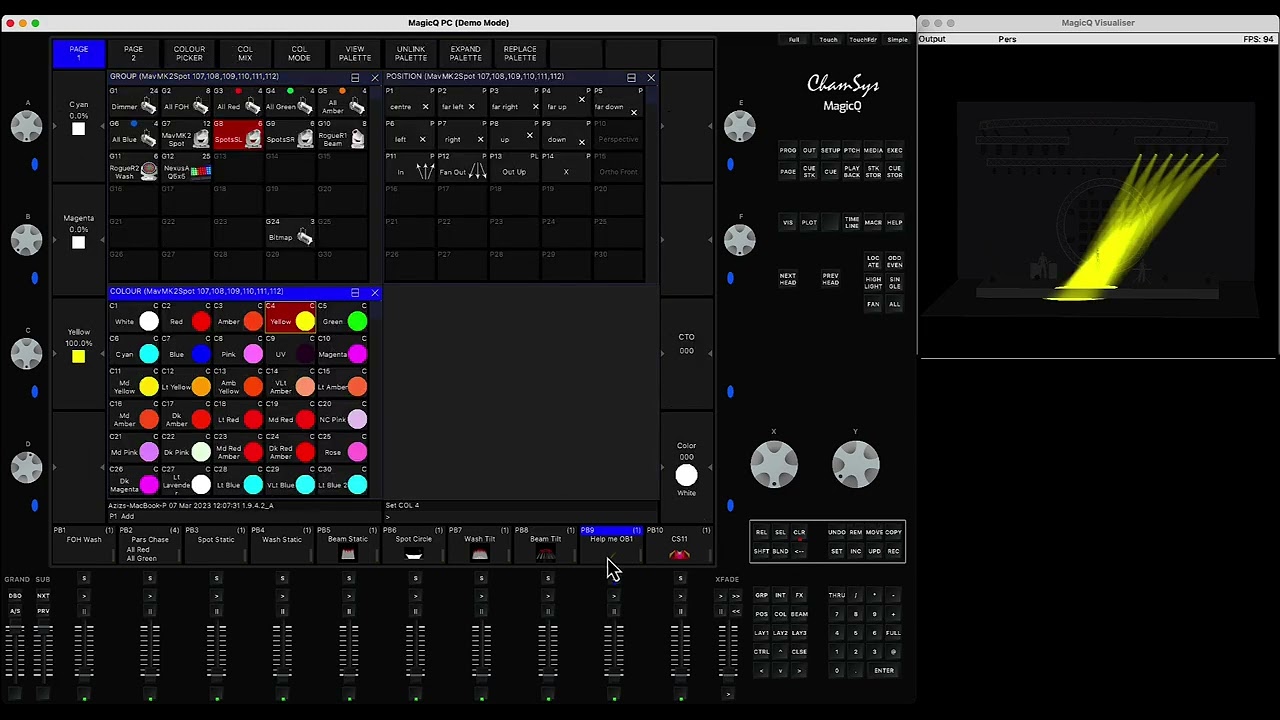Apply the P5 far down position palette

pyautogui.click(x=619, y=104)
